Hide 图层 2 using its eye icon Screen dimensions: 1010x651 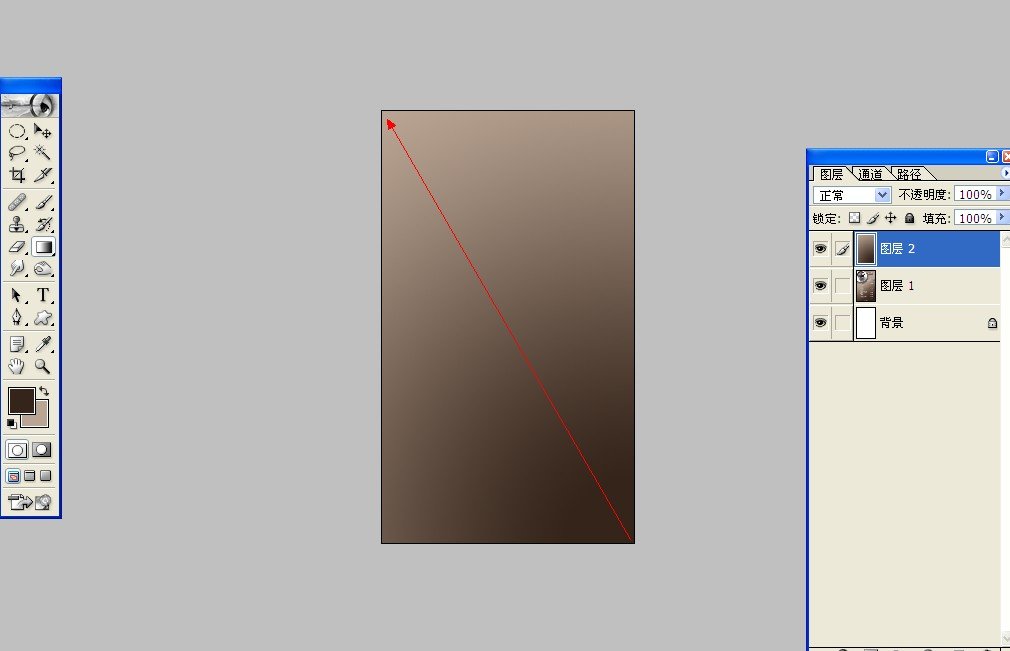click(820, 249)
